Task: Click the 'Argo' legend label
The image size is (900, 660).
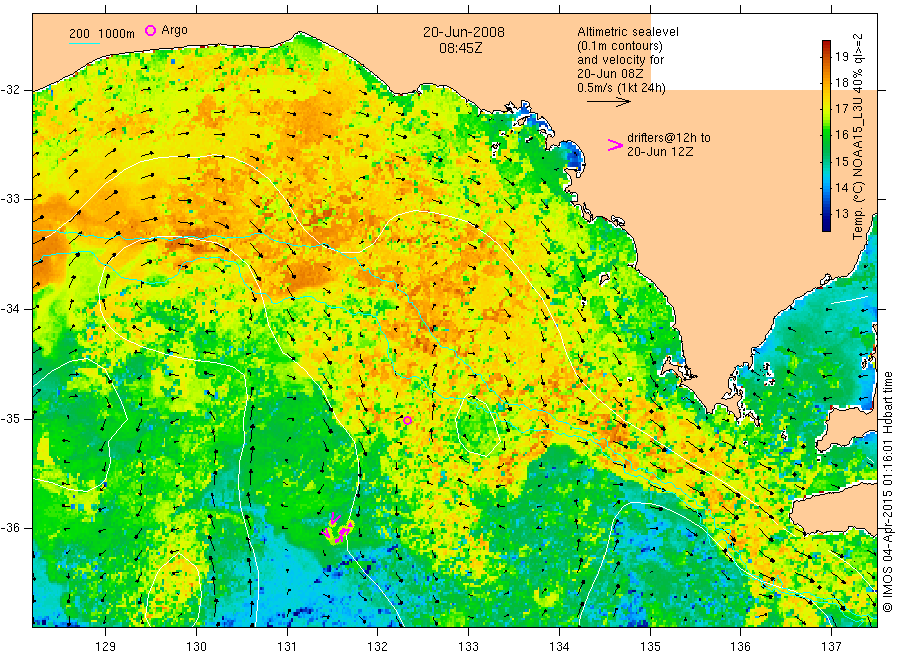Action: tap(174, 30)
